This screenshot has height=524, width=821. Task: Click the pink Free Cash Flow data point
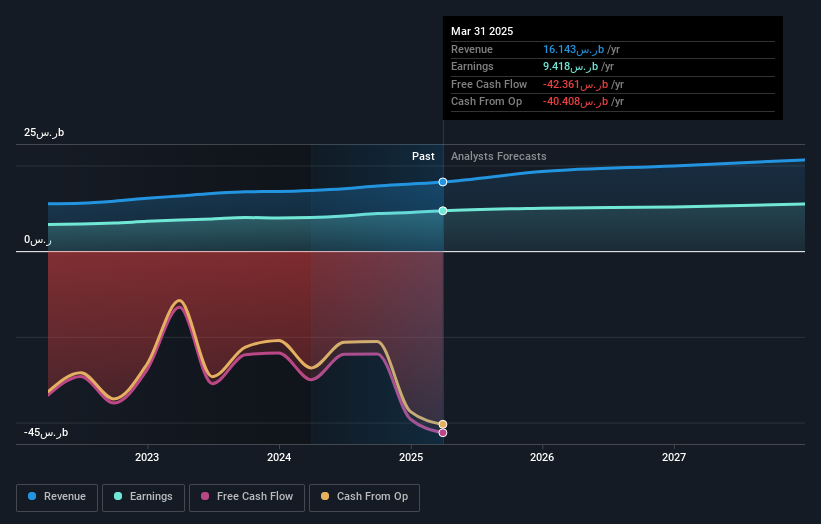[x=443, y=433]
